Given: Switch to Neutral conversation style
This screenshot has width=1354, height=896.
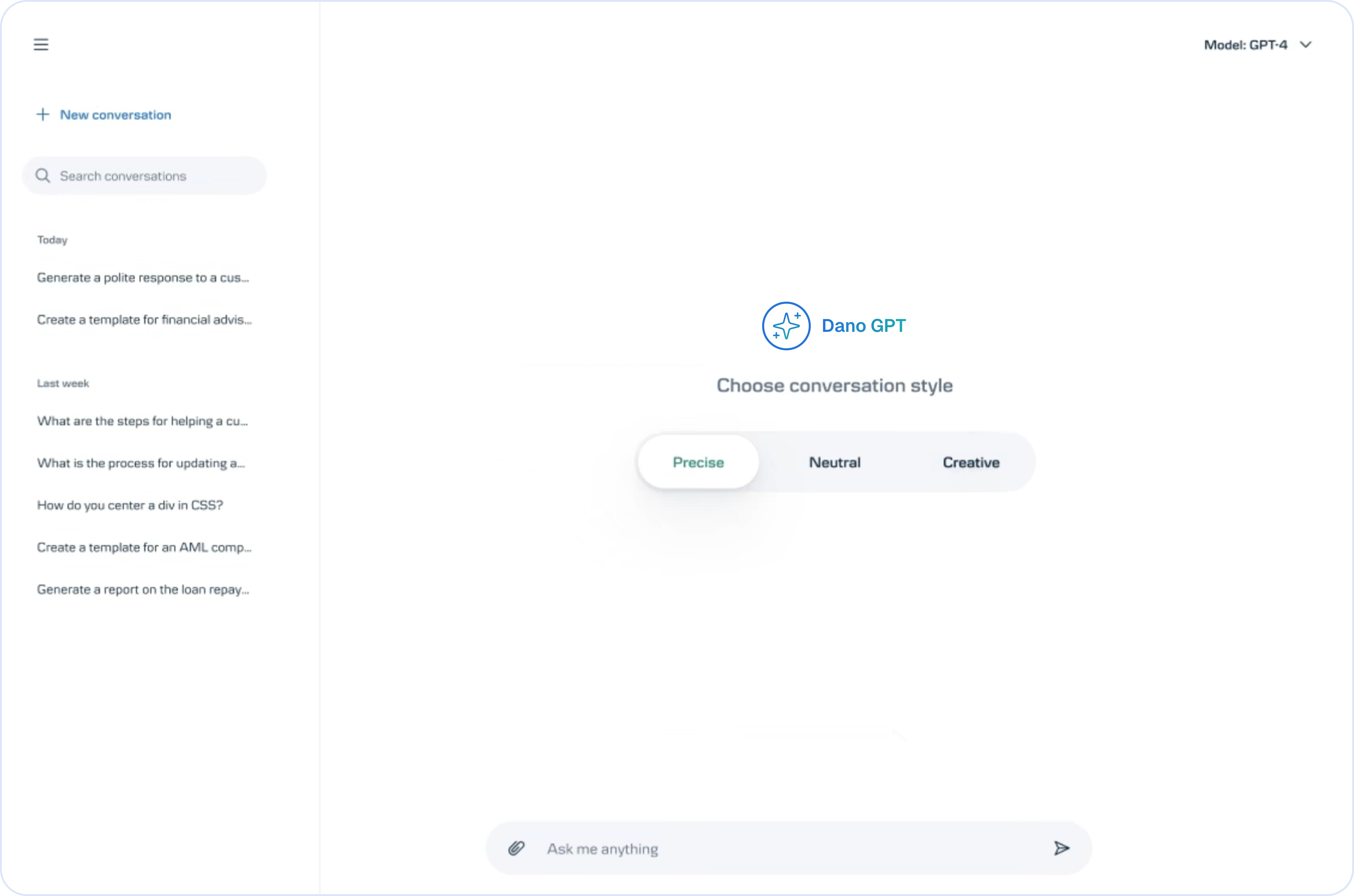Looking at the screenshot, I should [x=834, y=462].
